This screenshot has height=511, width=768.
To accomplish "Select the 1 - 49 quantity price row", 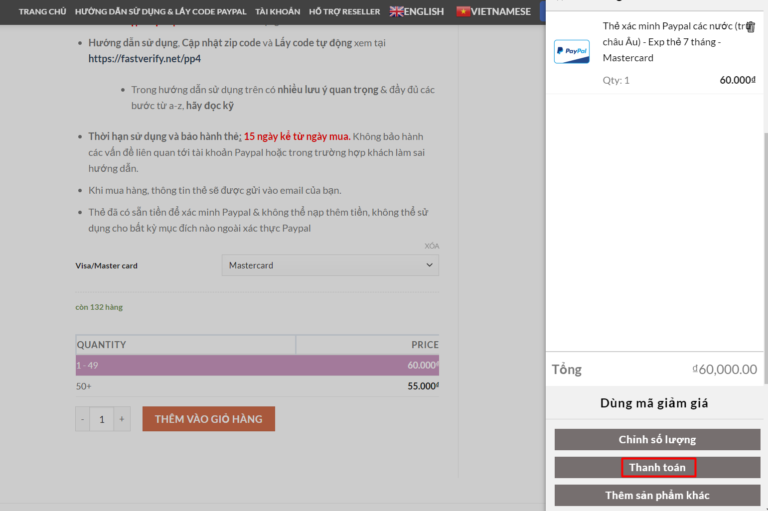I will point(257,365).
